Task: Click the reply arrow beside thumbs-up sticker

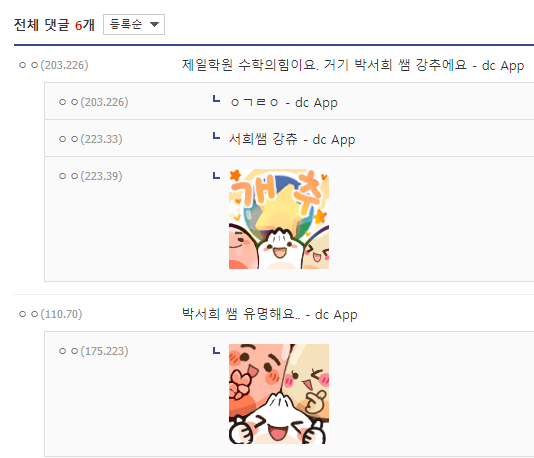Action: pos(216,350)
